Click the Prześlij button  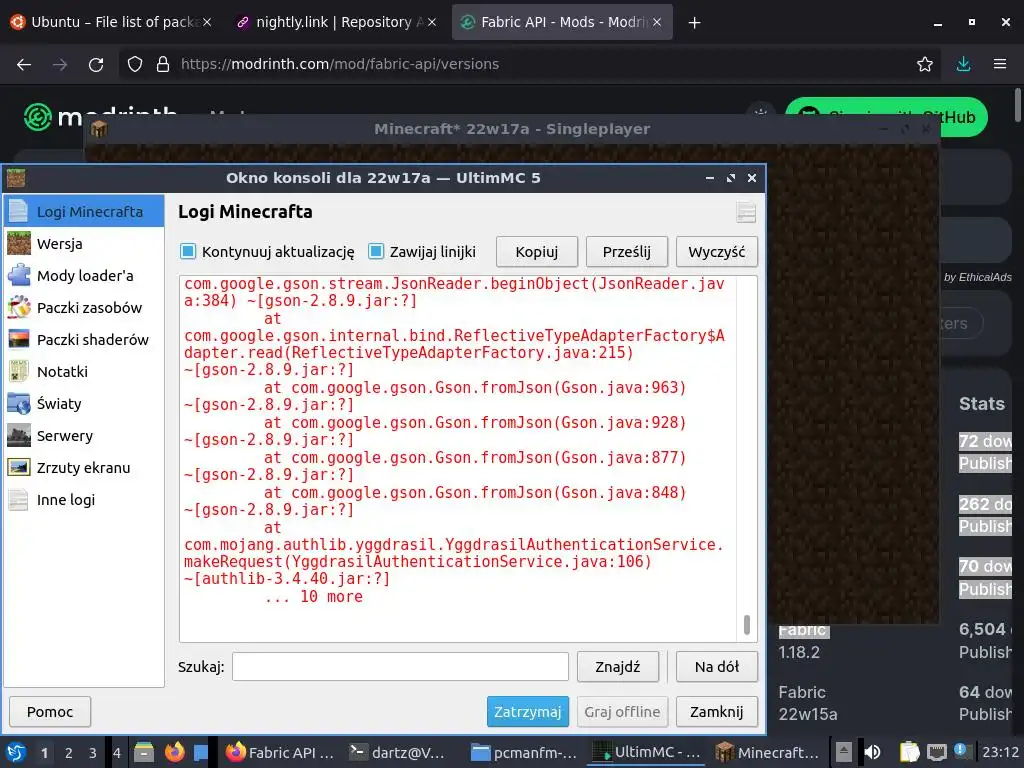pos(627,252)
